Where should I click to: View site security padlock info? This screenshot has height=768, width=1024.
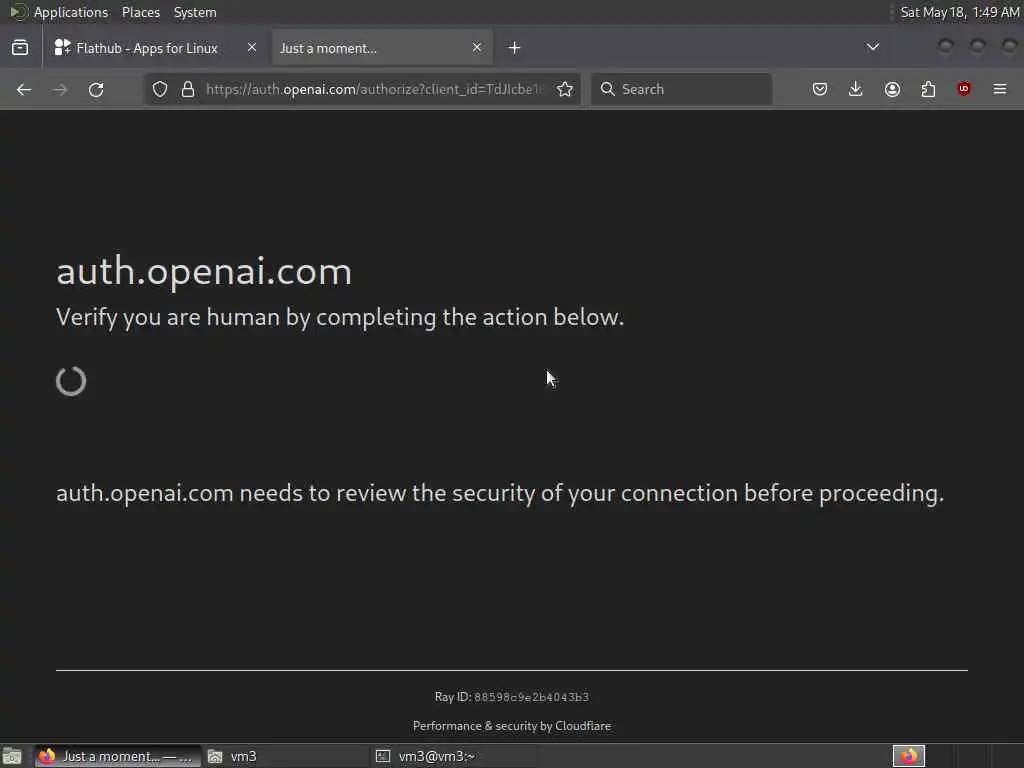[x=188, y=89]
